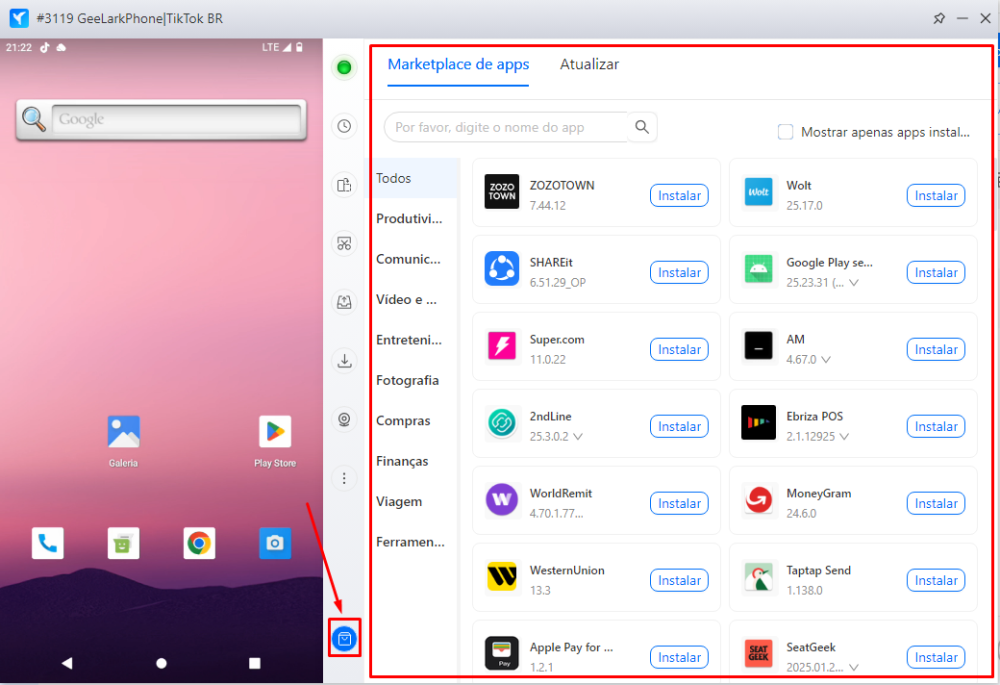The width and height of the screenshot is (1000, 685).
Task: Click the app name search field
Action: tap(507, 127)
